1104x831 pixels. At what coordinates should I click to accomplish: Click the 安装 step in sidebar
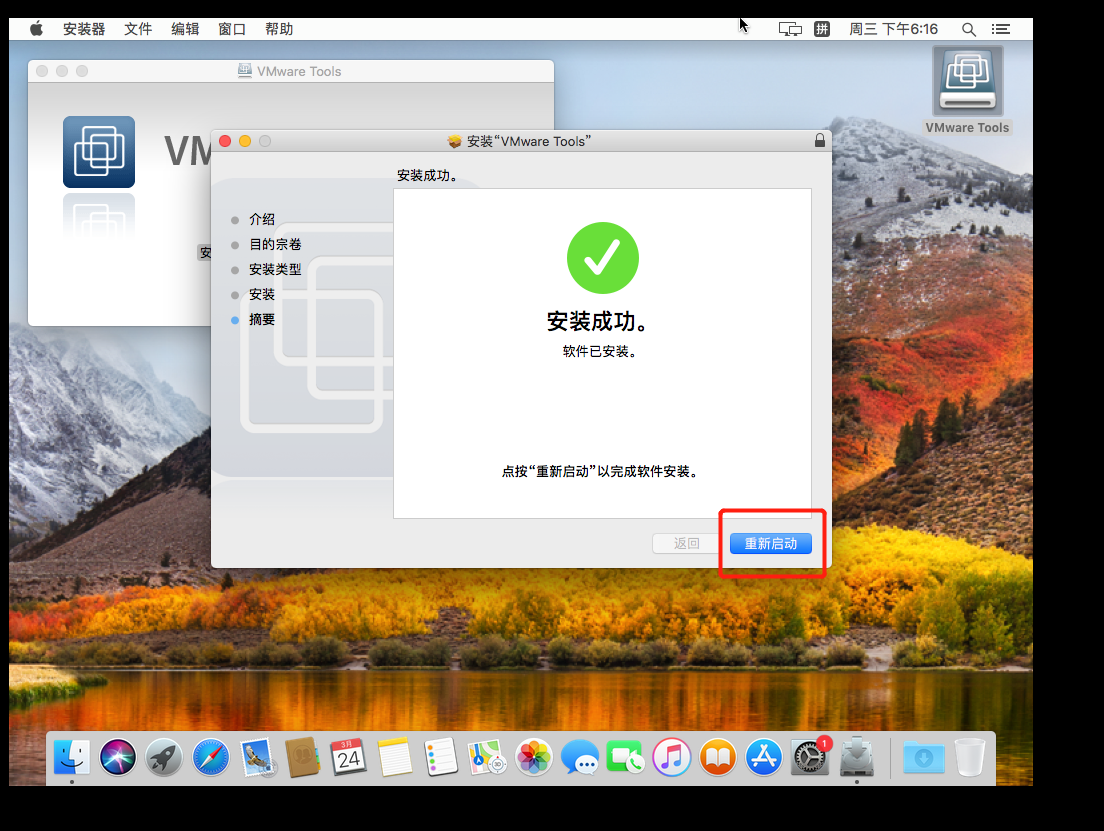(x=261, y=294)
